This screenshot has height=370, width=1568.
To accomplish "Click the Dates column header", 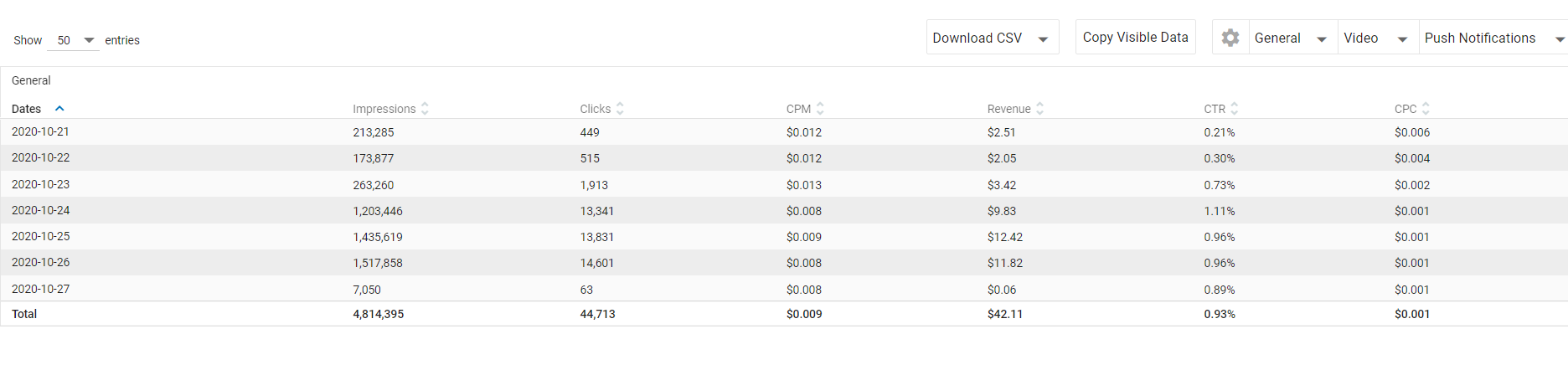I will pos(27,109).
